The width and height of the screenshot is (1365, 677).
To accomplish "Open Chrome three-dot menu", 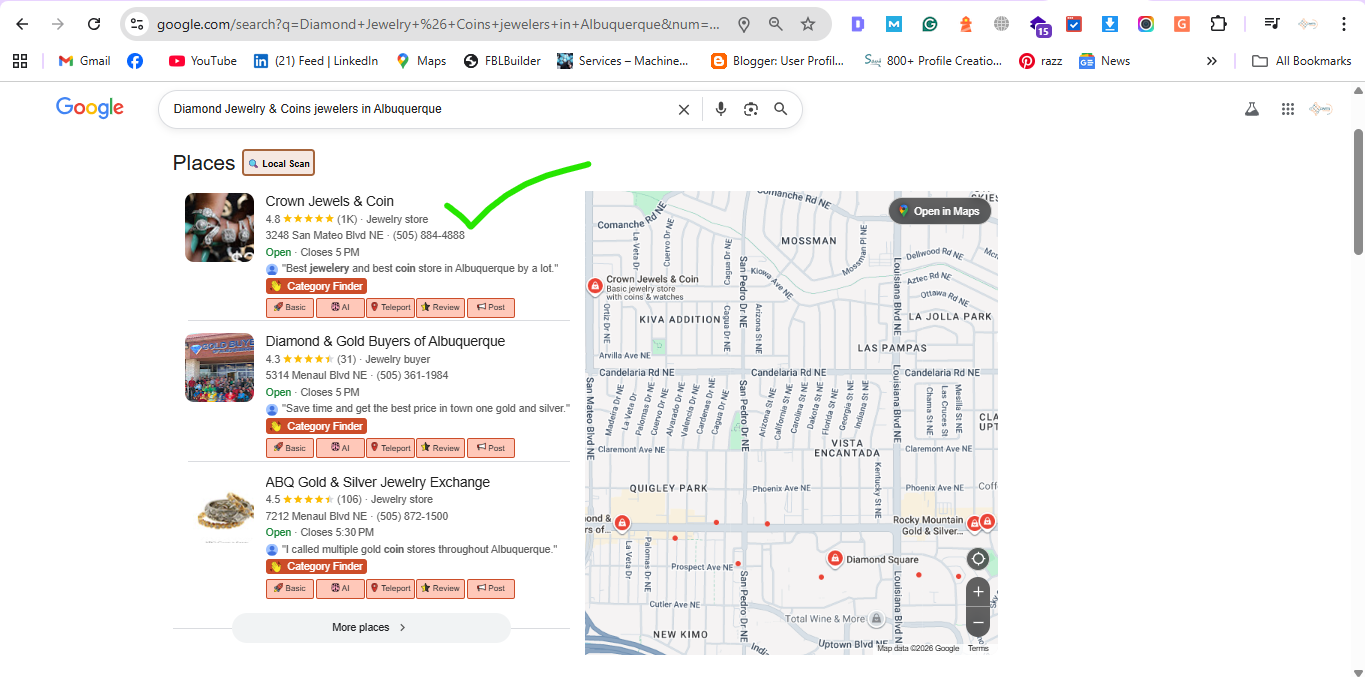I will pos(1342,24).
